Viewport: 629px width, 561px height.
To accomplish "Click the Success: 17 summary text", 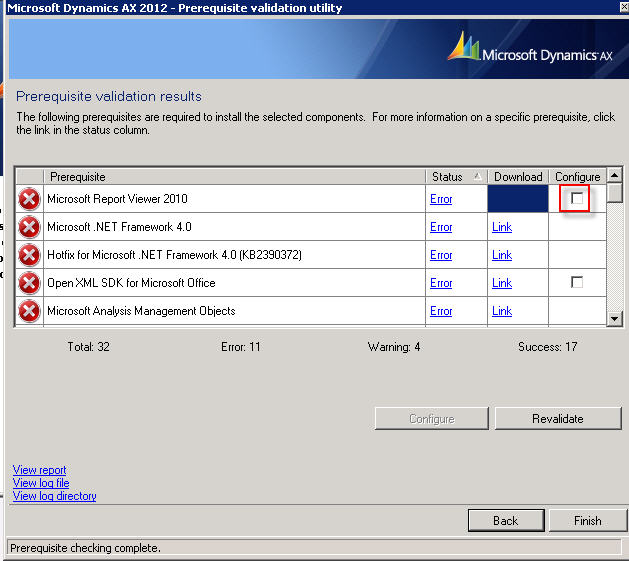I will (x=548, y=347).
